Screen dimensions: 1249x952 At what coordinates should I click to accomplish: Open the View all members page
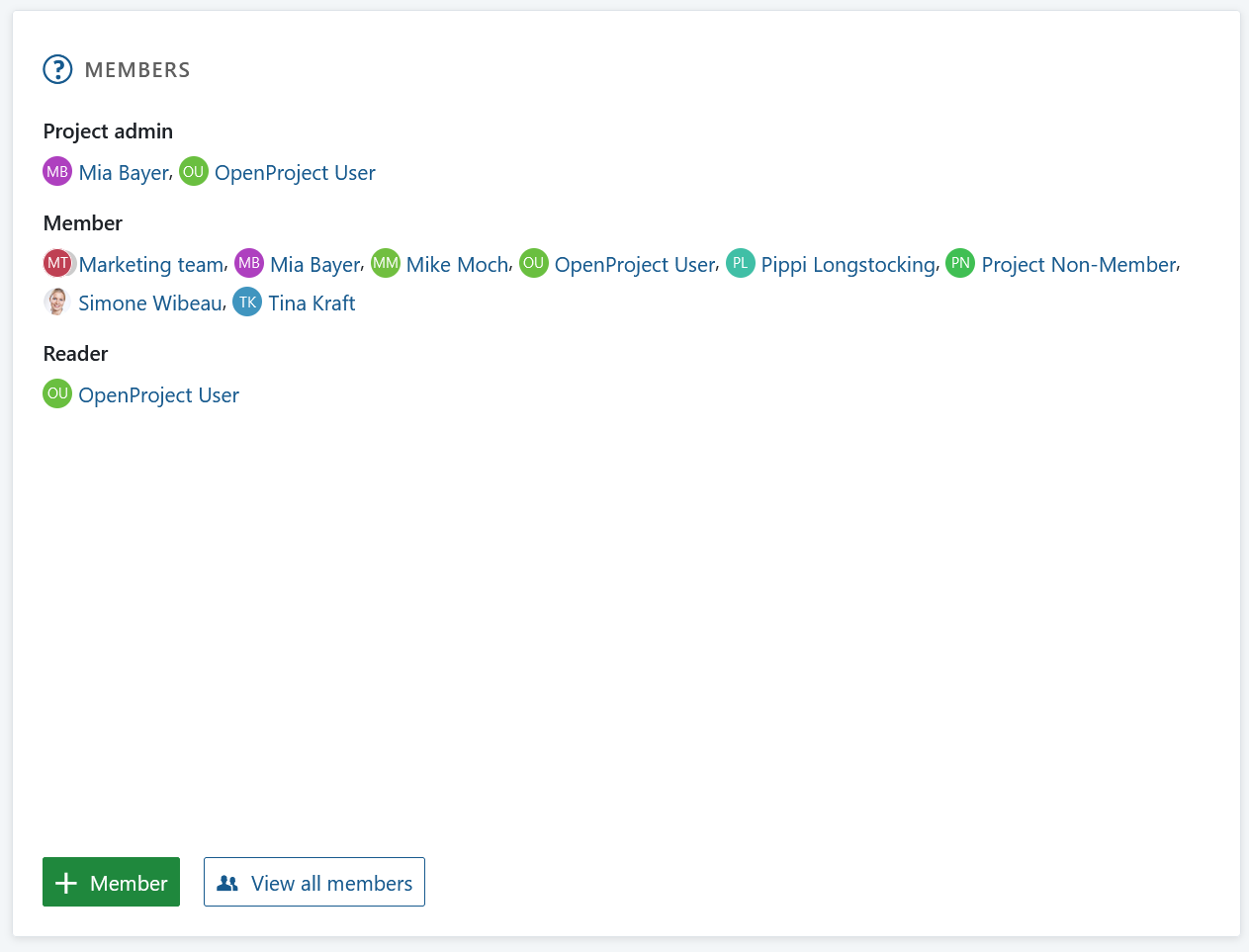pos(314,882)
